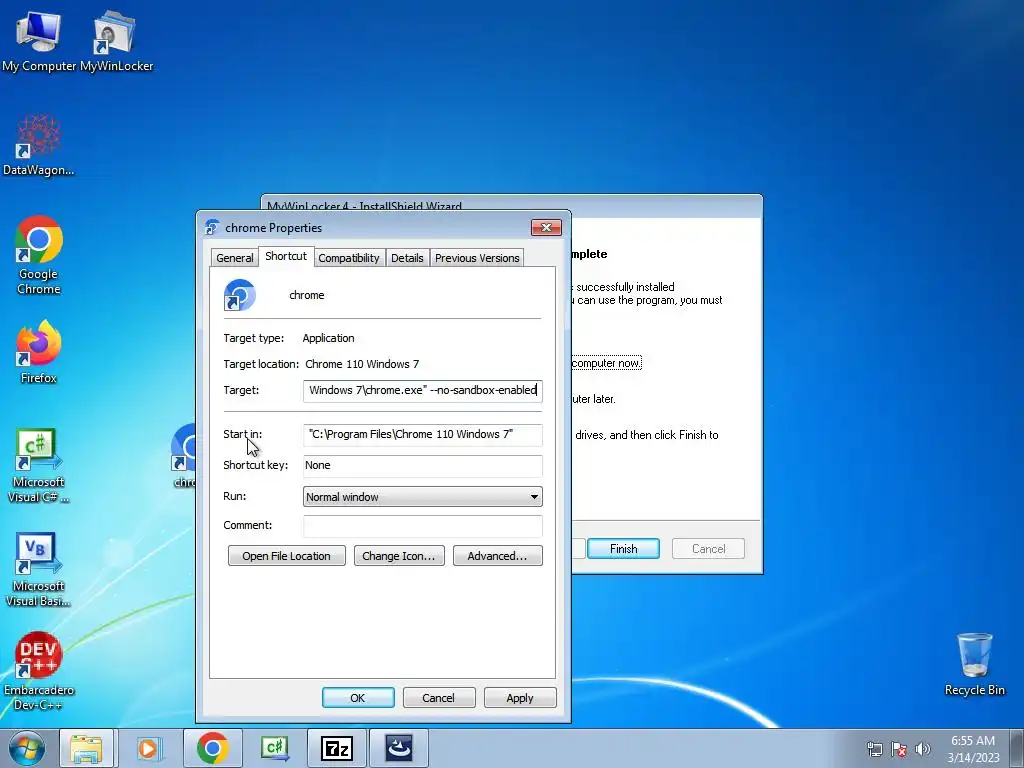
Task: Open network status tray icon
Action: click(x=874, y=749)
